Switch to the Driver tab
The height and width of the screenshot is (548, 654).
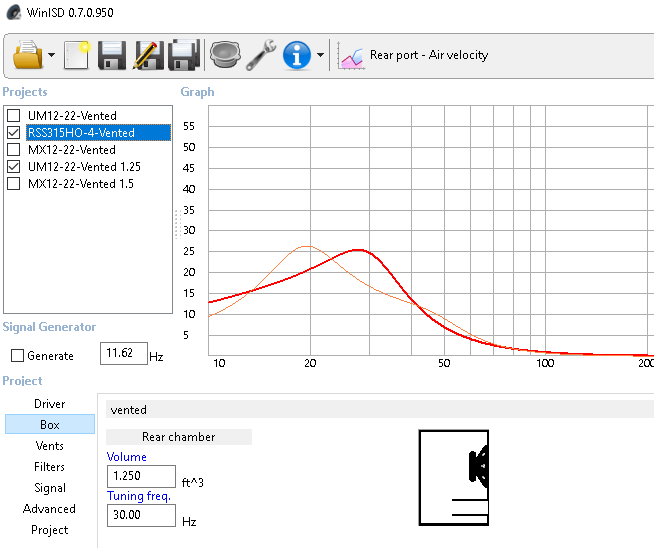point(50,404)
